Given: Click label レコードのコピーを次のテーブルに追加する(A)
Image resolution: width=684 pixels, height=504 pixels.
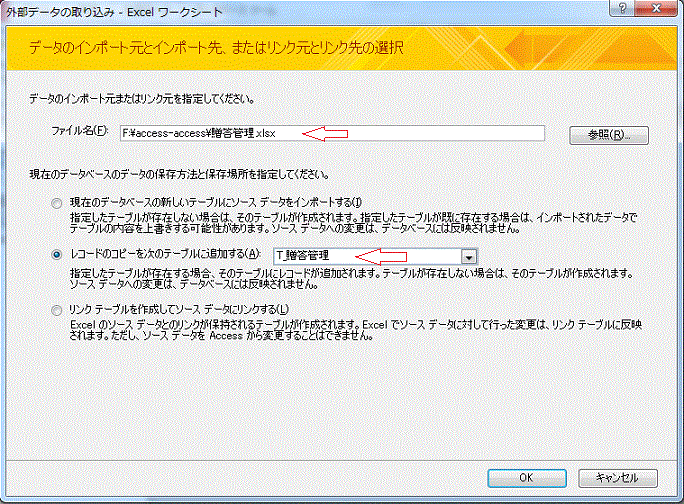Looking at the screenshot, I should point(165,254).
